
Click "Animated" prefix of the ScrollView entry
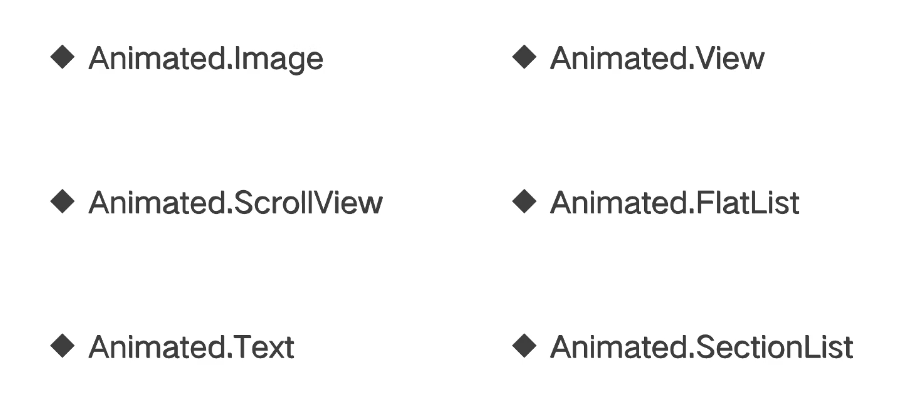(x=157, y=203)
